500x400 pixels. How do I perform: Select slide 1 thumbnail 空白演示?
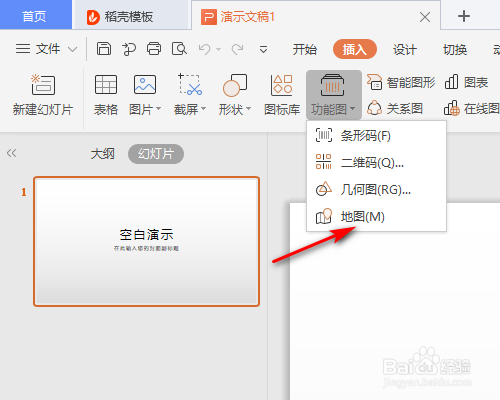[x=146, y=241]
